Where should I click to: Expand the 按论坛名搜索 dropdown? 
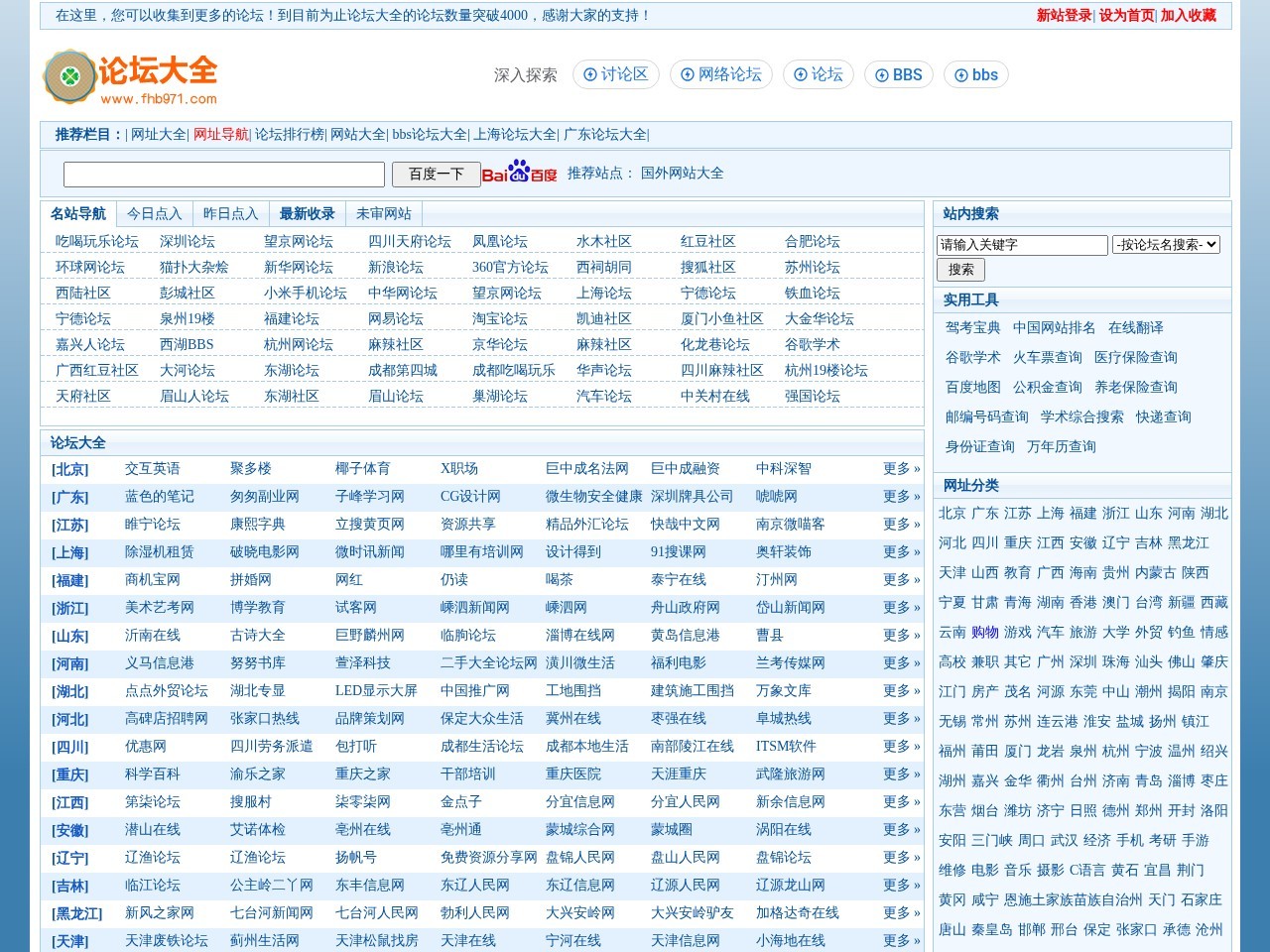pos(1166,244)
